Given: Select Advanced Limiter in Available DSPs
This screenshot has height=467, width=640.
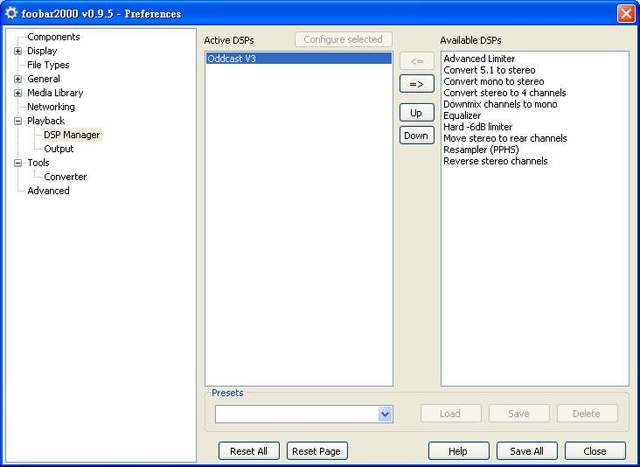Looking at the screenshot, I should (x=479, y=59).
